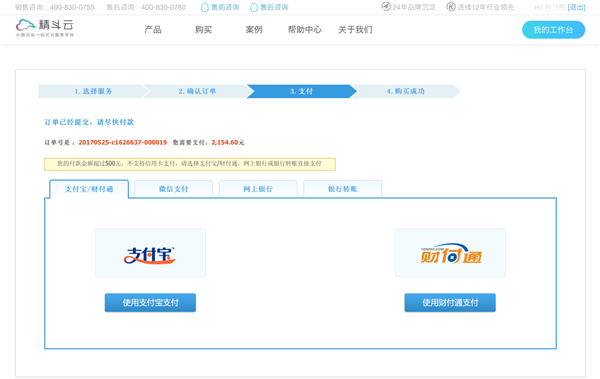Screen dimensions: 600x379
Task: Pay using the 使用财付通支付 button
Action: tap(450, 303)
